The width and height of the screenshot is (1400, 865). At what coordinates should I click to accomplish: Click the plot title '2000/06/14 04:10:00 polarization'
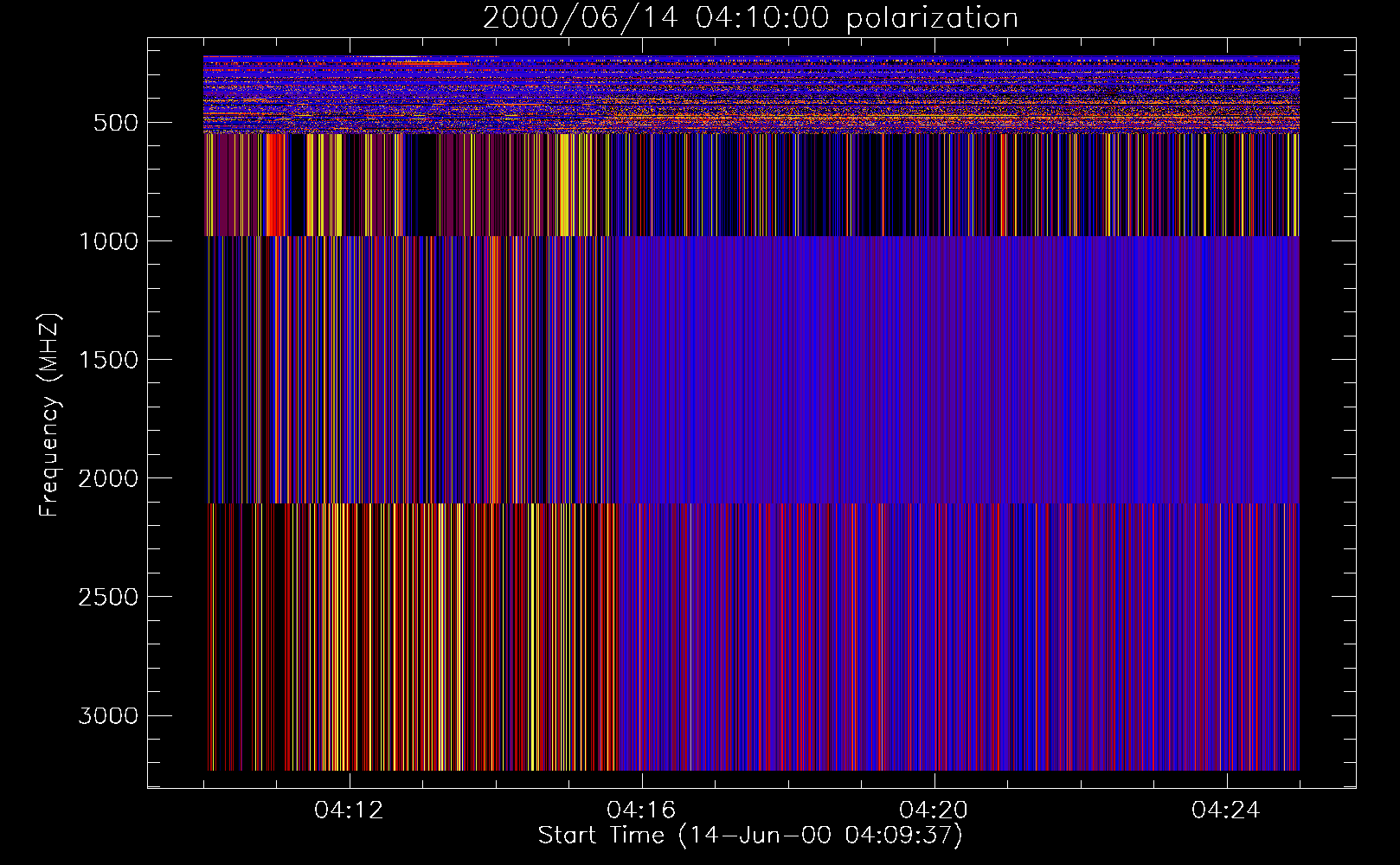(x=750, y=18)
